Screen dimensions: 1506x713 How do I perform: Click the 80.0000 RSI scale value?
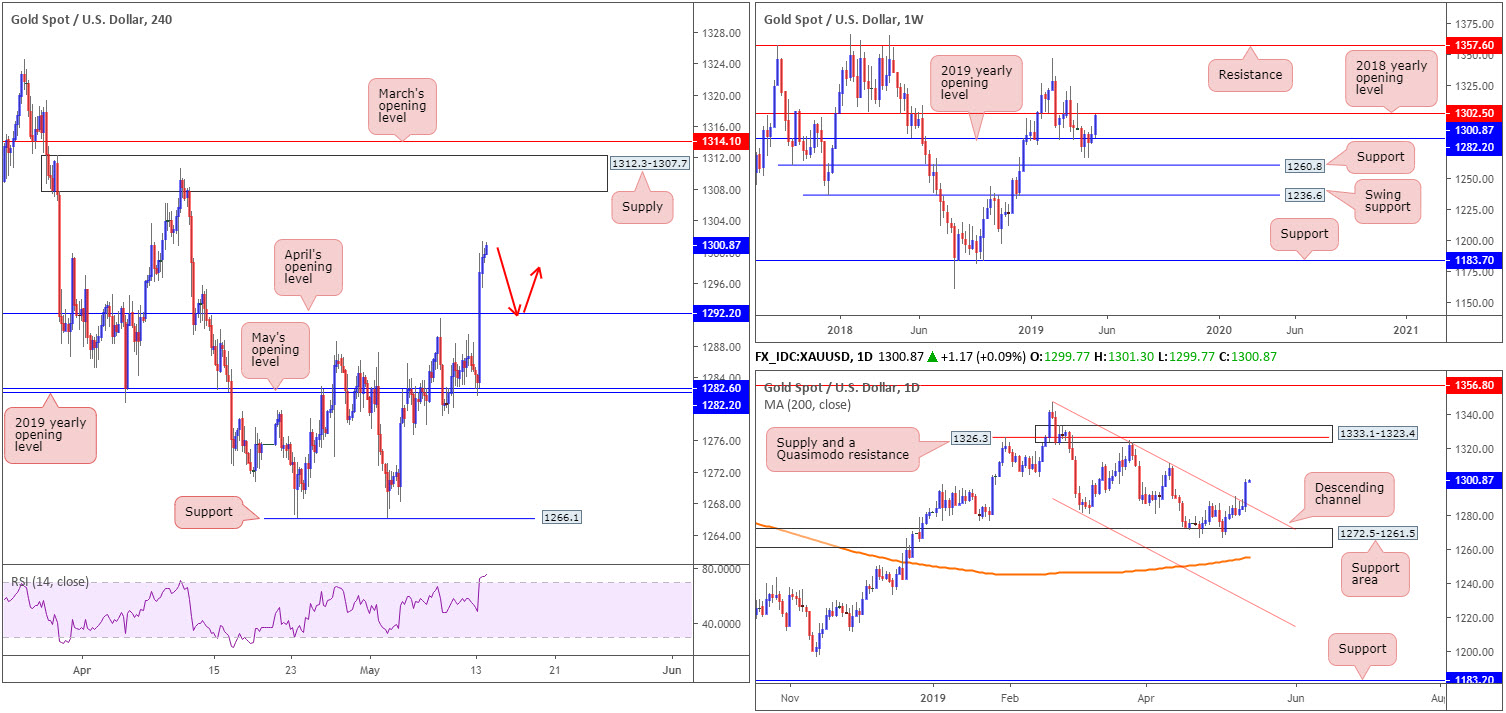pos(721,569)
